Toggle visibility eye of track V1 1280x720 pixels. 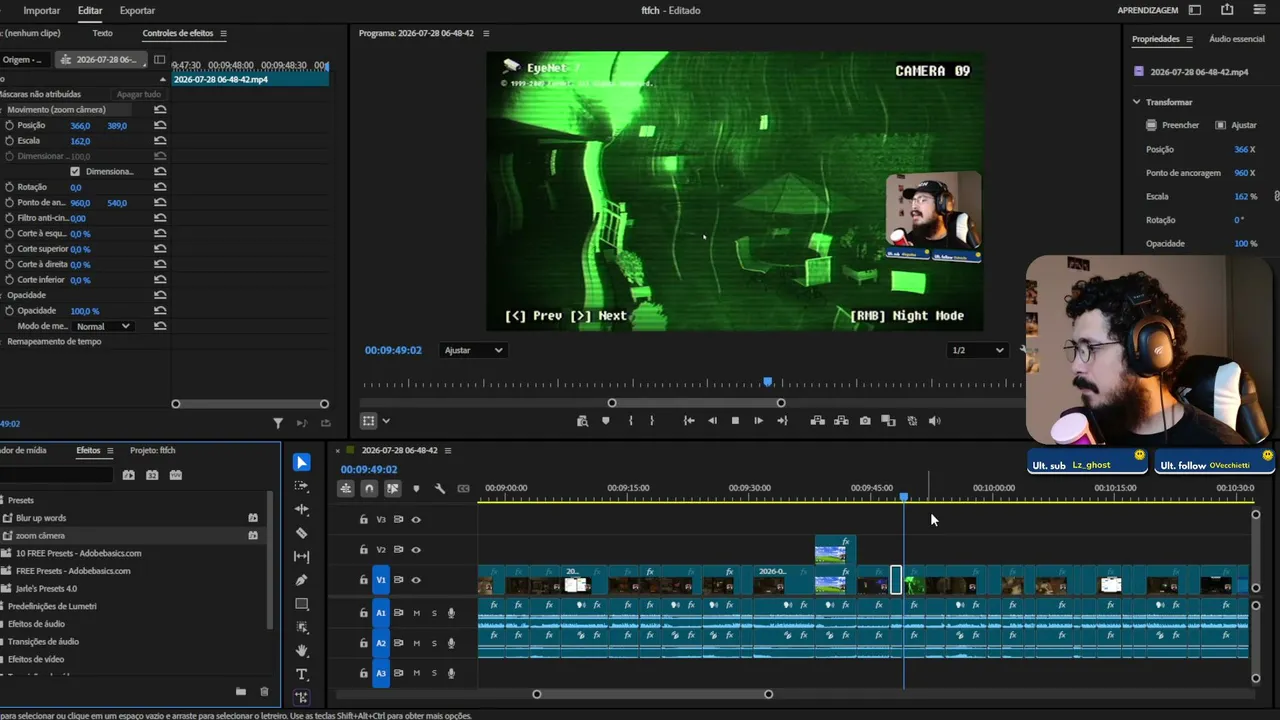416,580
